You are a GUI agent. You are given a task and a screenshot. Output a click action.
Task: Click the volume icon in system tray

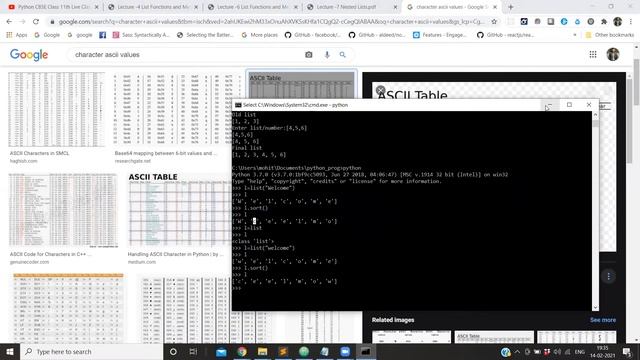(557, 351)
